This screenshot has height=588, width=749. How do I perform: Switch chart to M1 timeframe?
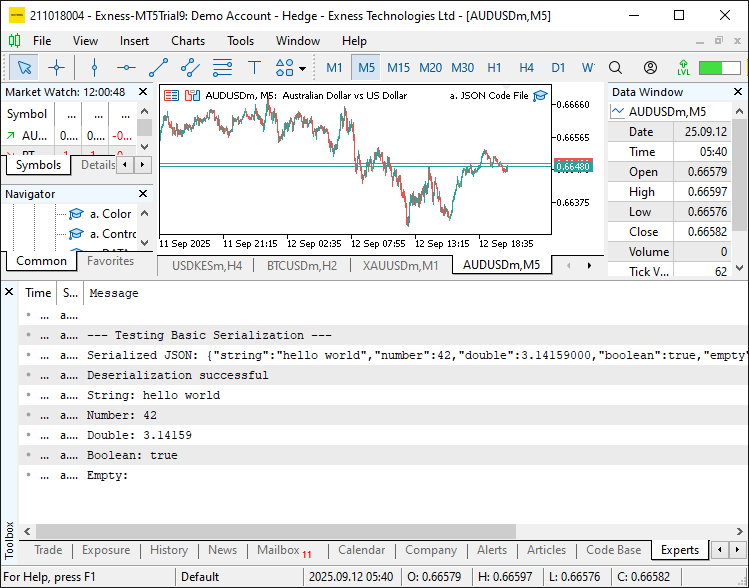(334, 67)
